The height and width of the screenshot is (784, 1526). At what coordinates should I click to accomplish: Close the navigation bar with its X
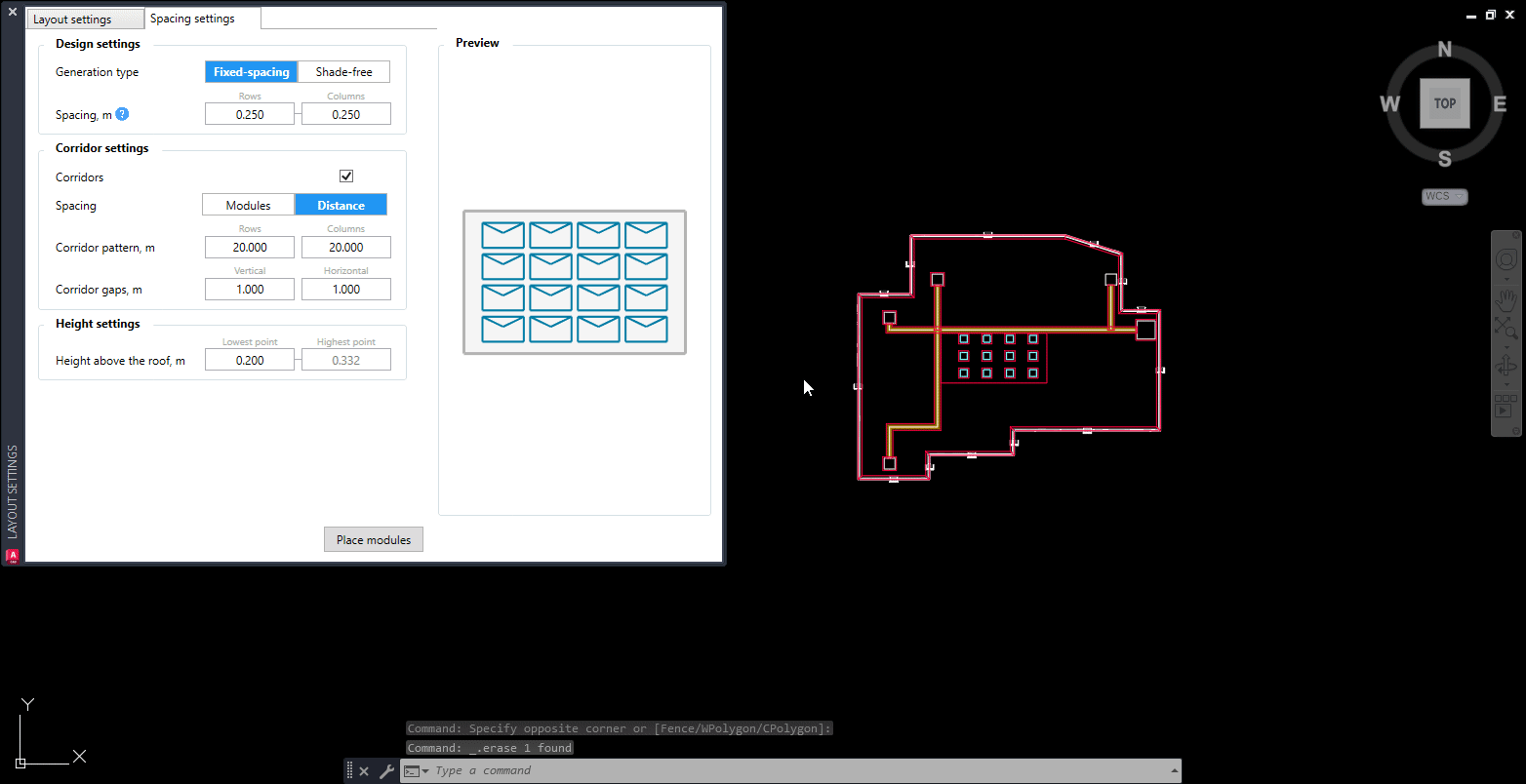point(1516,235)
